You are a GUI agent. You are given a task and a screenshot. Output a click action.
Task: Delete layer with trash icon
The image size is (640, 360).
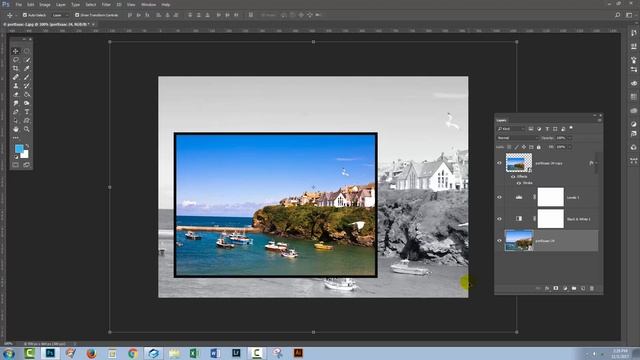click(592, 288)
